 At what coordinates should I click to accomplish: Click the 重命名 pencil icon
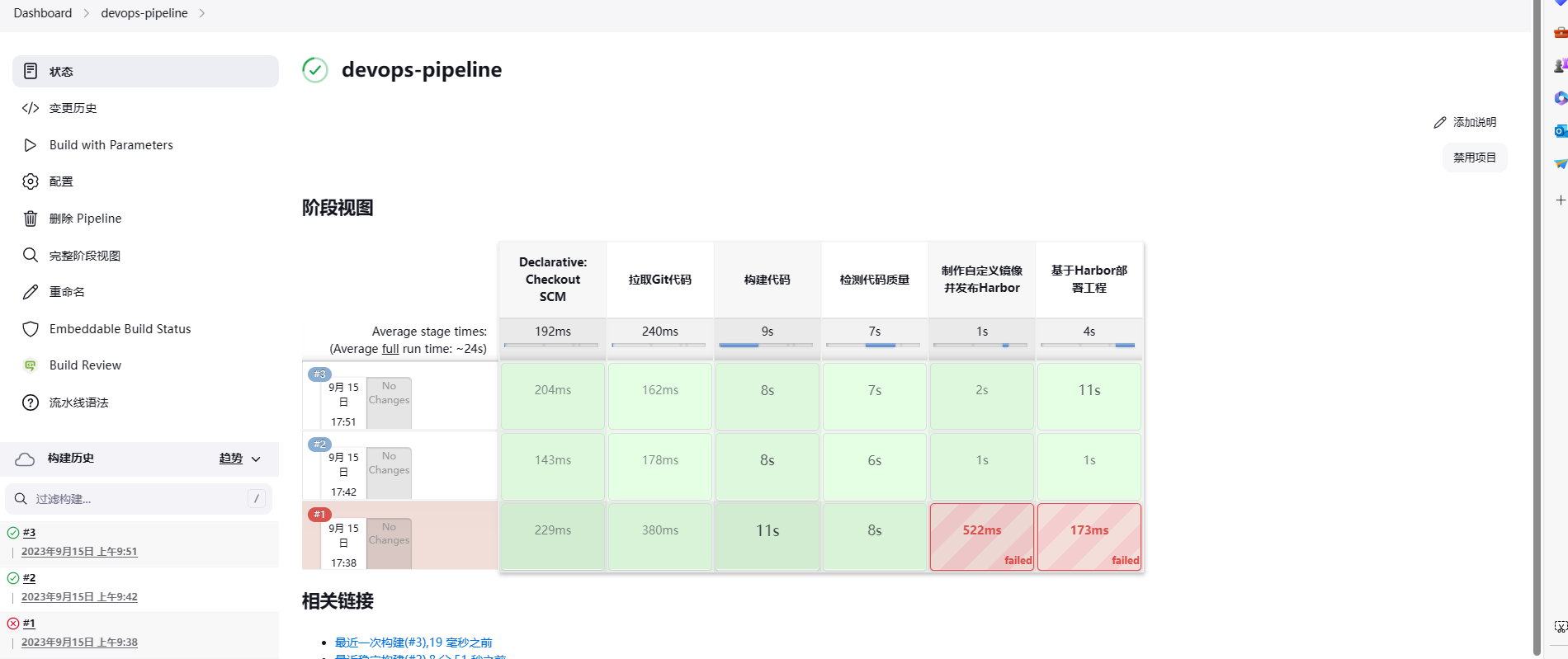click(x=31, y=292)
